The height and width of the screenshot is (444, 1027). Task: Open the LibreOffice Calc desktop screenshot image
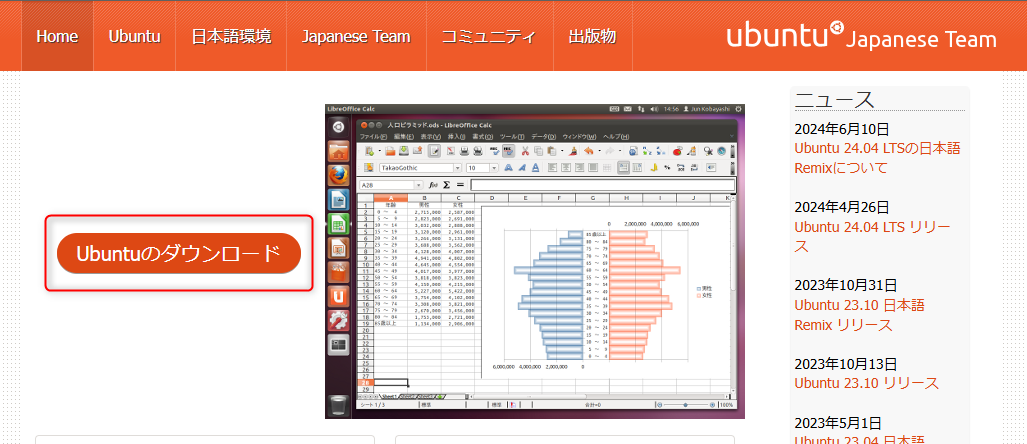coord(534,261)
